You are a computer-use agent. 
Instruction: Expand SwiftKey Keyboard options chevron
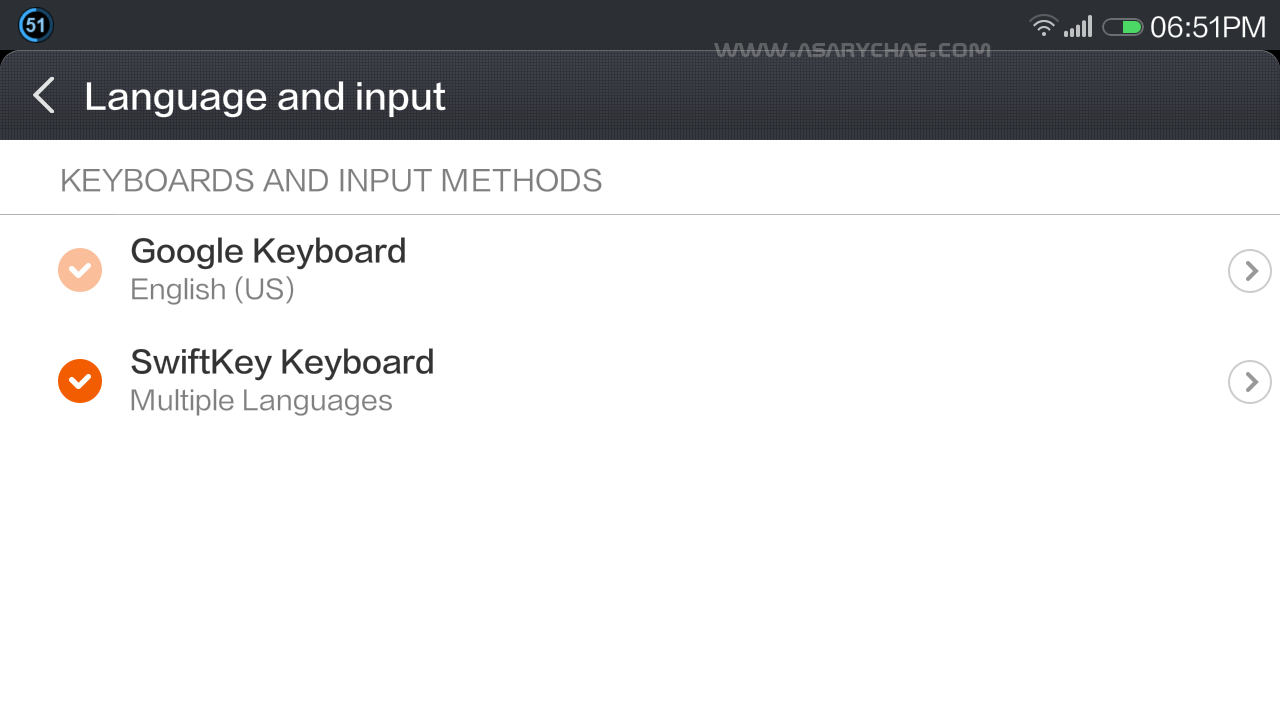[x=1249, y=382]
